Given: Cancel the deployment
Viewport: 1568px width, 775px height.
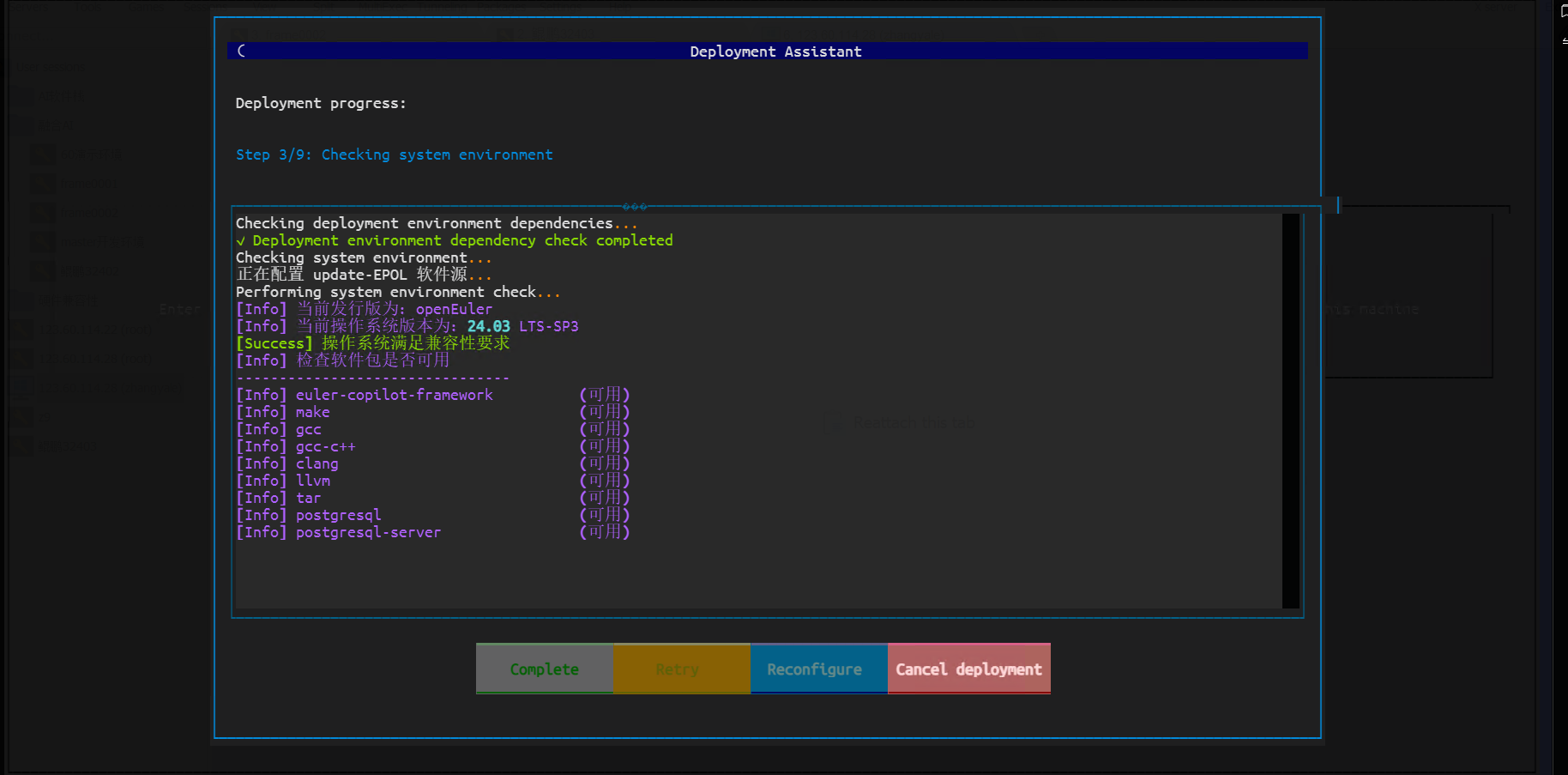Looking at the screenshot, I should [x=968, y=669].
